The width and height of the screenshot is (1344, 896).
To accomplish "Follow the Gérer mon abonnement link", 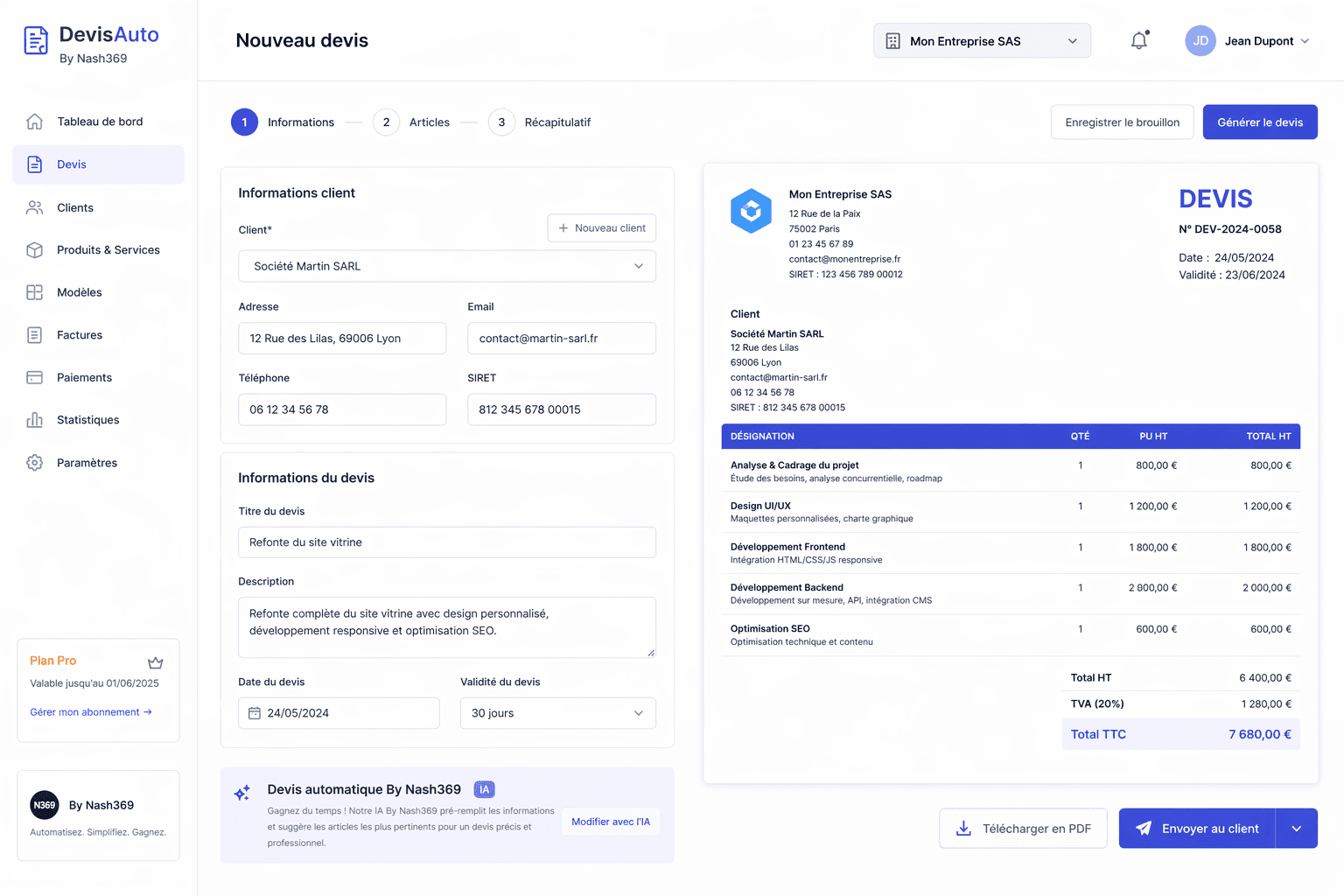I will tap(91, 712).
